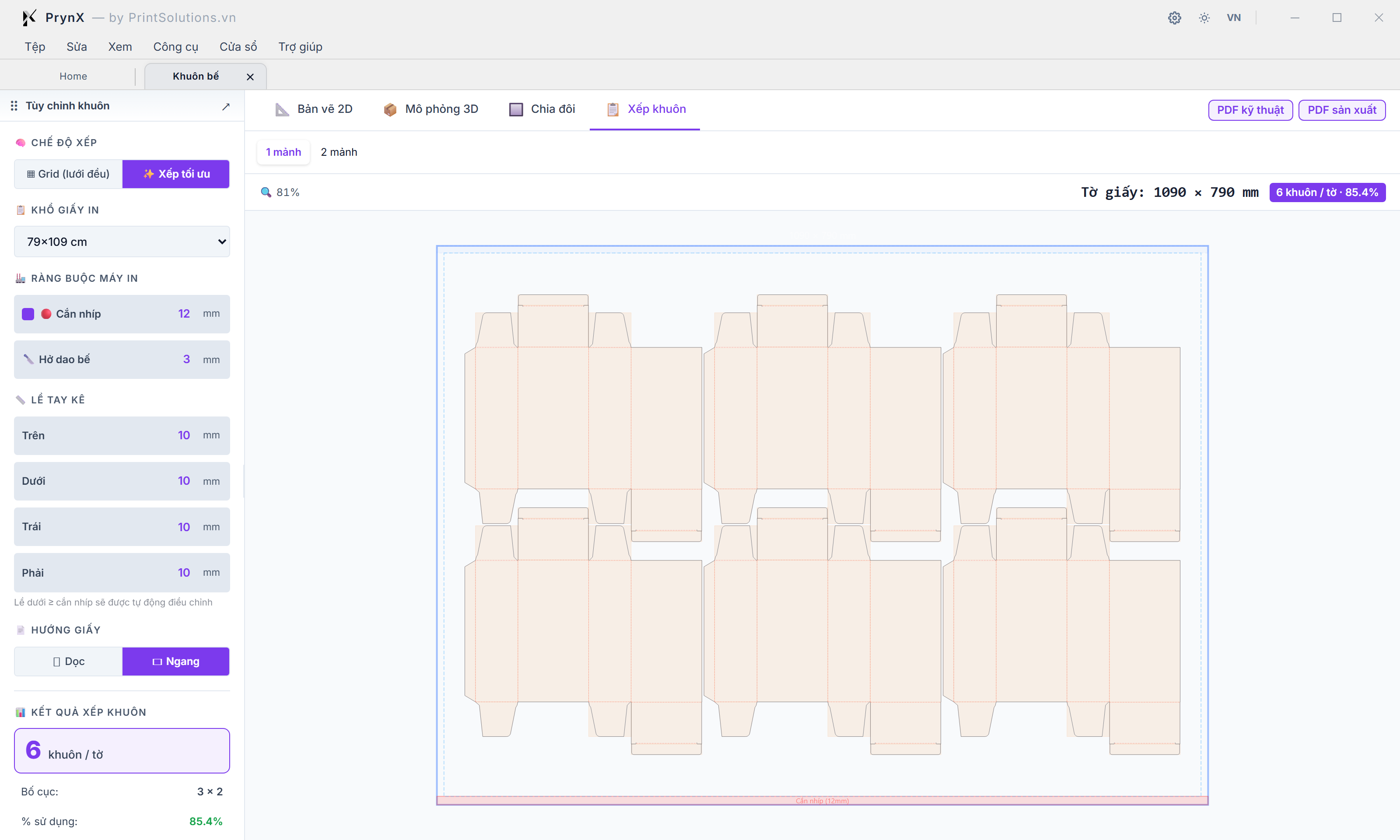Click the Cắn nhíp (12mm) gripper strip

822,800
